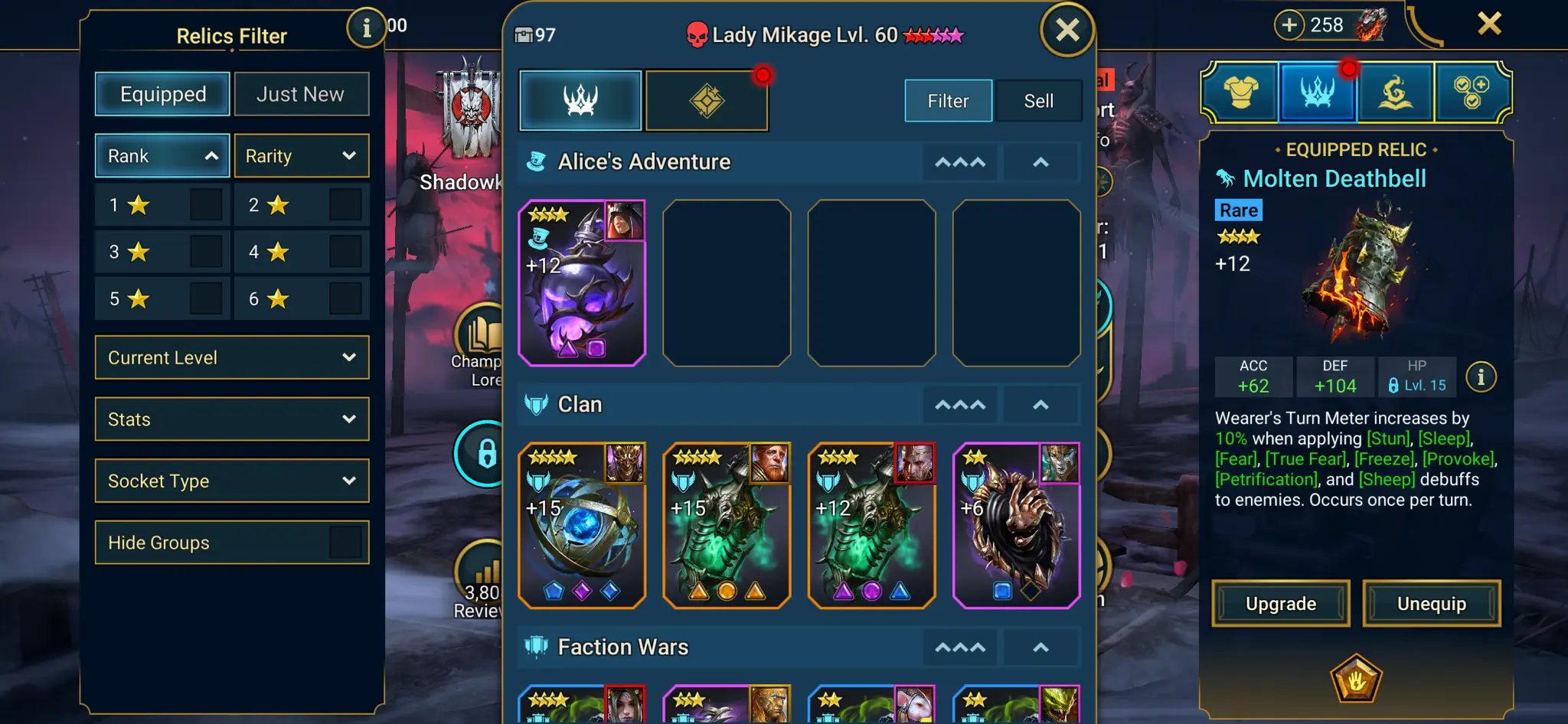
Task: Expand the Rarity dropdown
Action: (301, 156)
